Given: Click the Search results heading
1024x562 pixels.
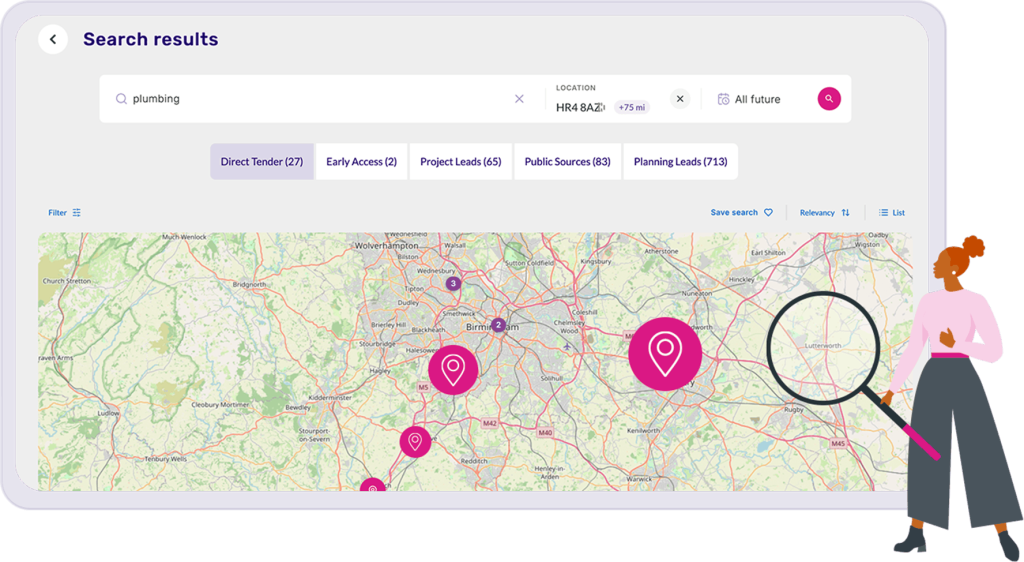Looking at the screenshot, I should coord(151,39).
